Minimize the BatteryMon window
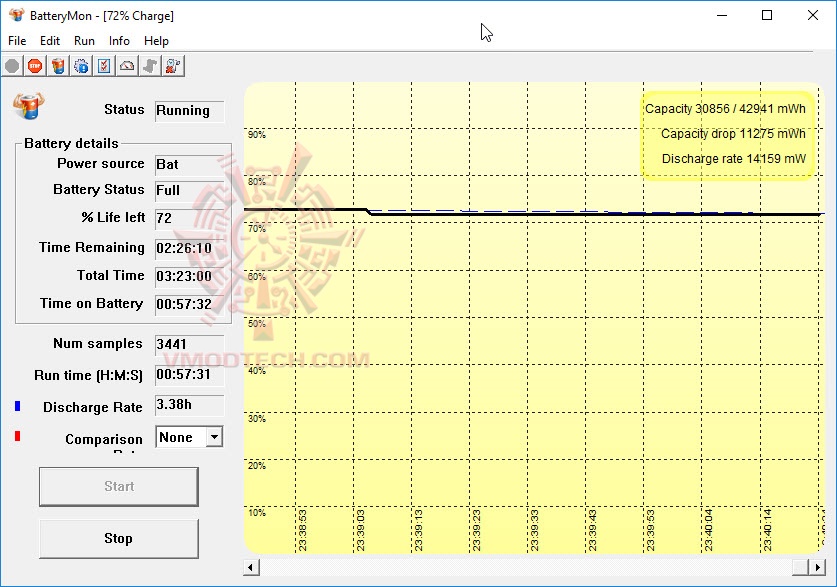The image size is (837, 587). [722, 15]
